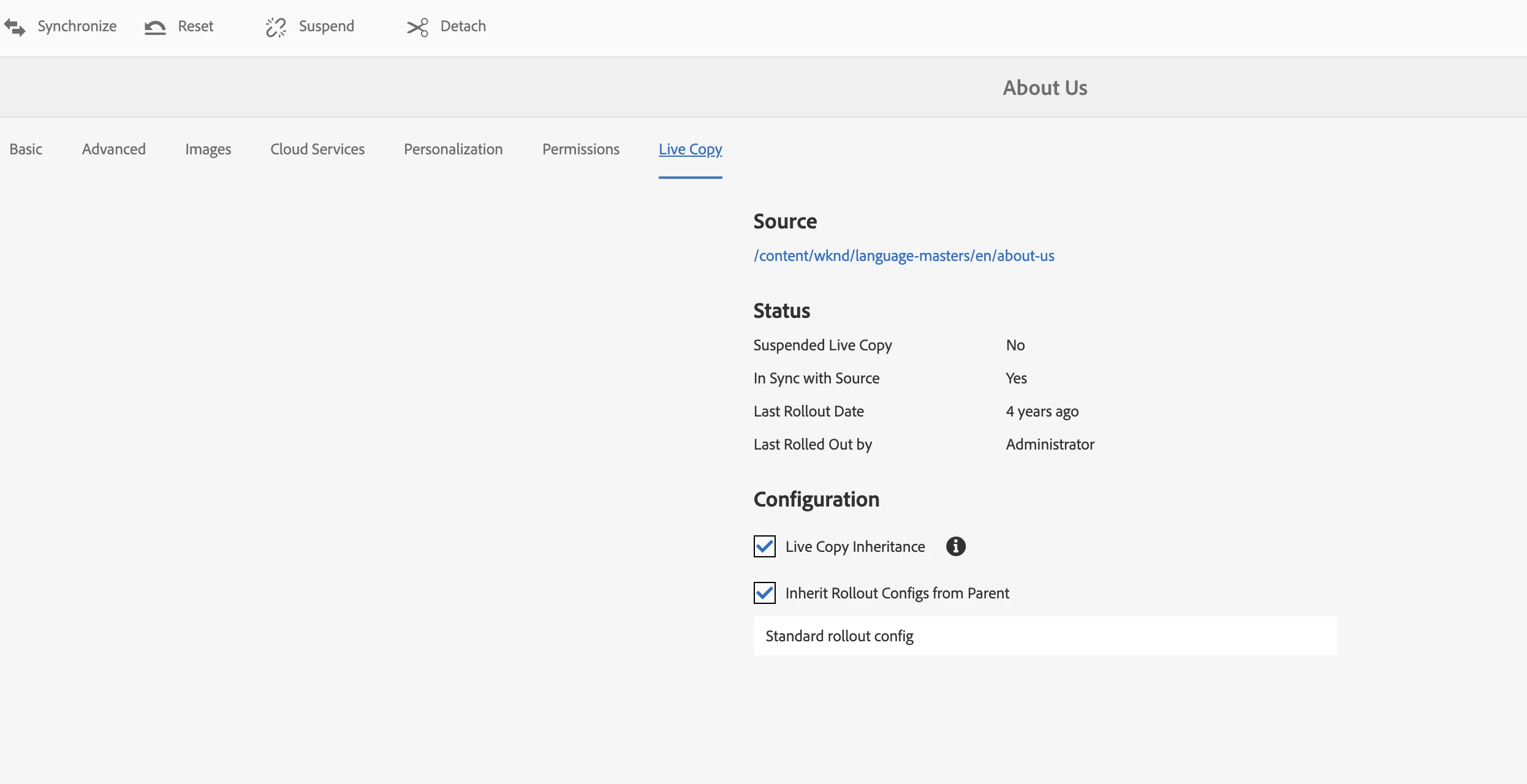The width and height of the screenshot is (1527, 784).
Task: Go to the Images tab
Action: 208,149
